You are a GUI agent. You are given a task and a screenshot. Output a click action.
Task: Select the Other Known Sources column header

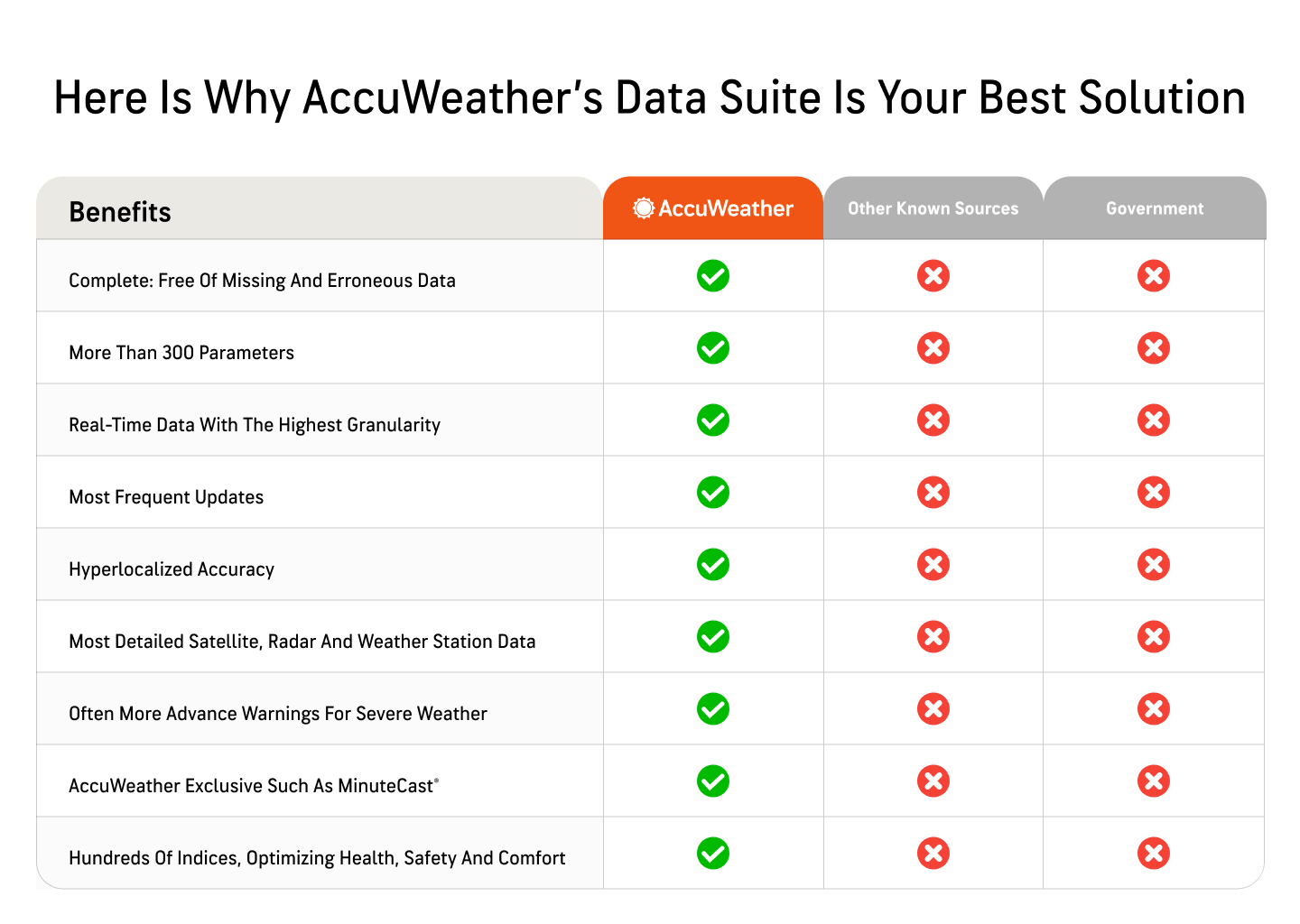point(933,208)
